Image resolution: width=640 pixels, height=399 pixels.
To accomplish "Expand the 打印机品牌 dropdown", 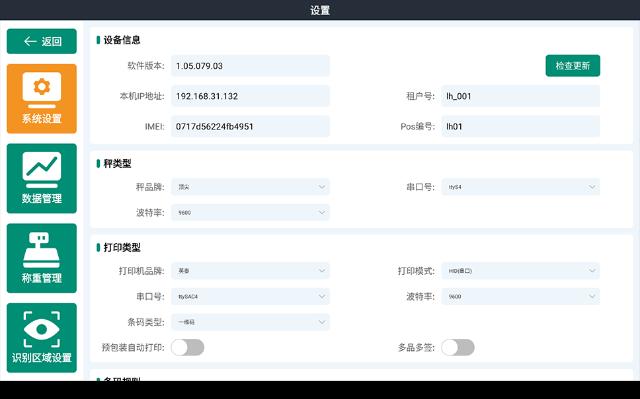I will (x=250, y=270).
